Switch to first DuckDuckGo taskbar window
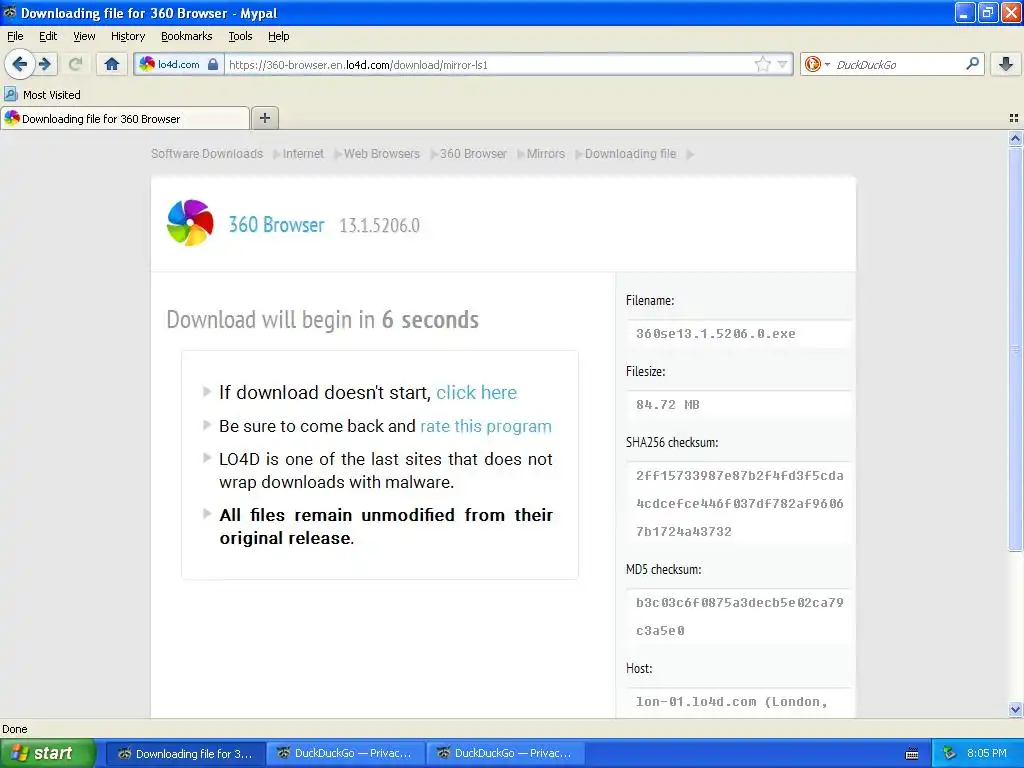The width and height of the screenshot is (1024, 768). [x=346, y=754]
